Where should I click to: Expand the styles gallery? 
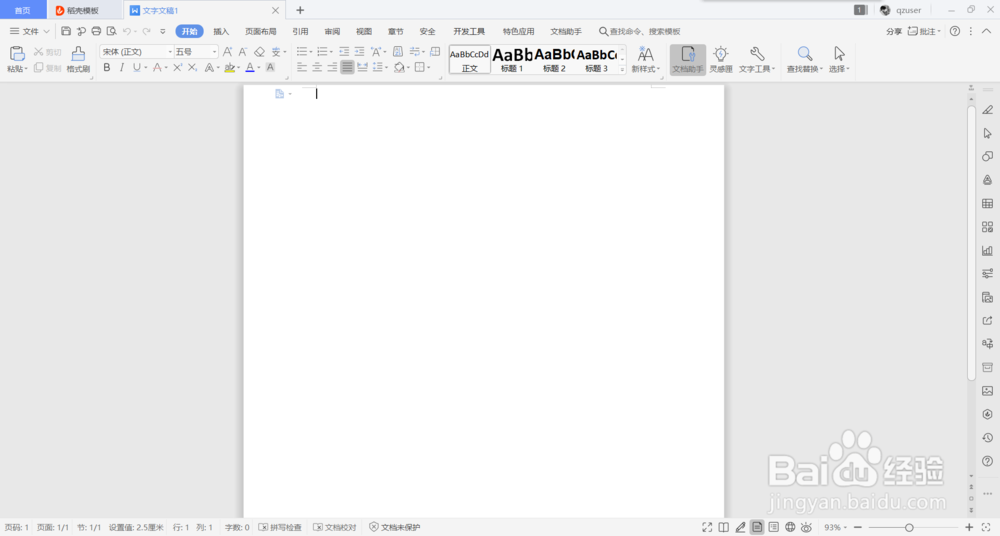point(622,70)
